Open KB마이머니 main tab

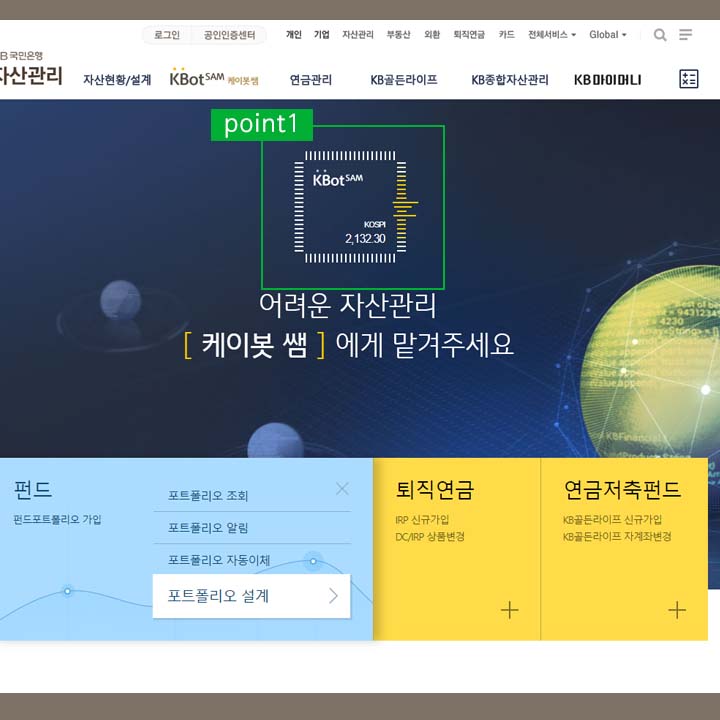(x=608, y=80)
